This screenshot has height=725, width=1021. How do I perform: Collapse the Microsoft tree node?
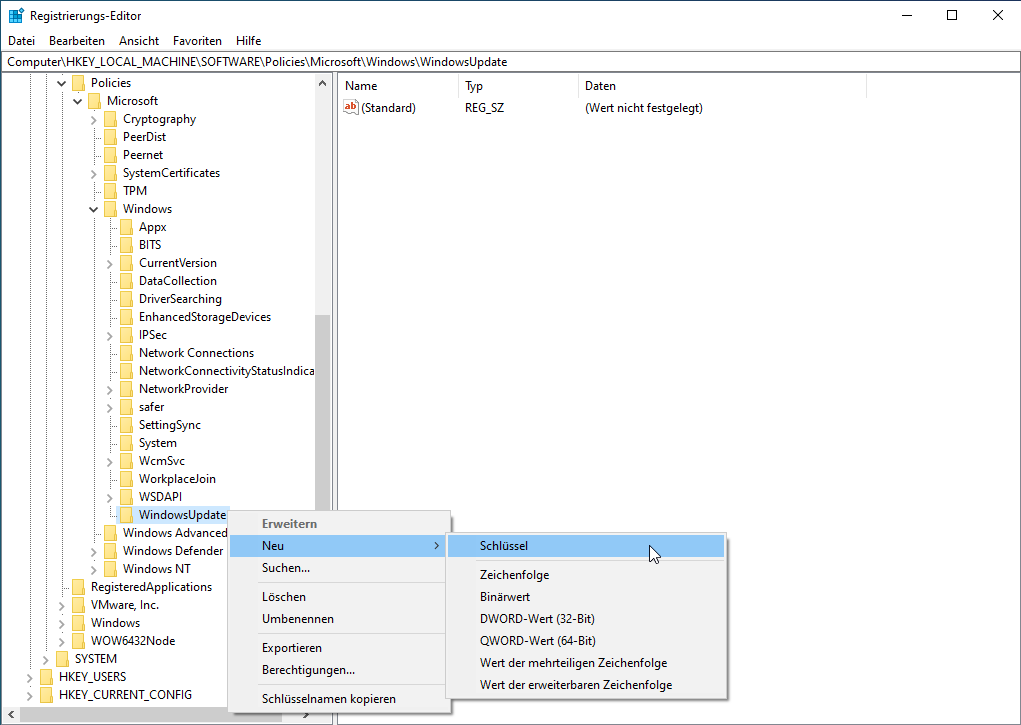click(x=77, y=101)
